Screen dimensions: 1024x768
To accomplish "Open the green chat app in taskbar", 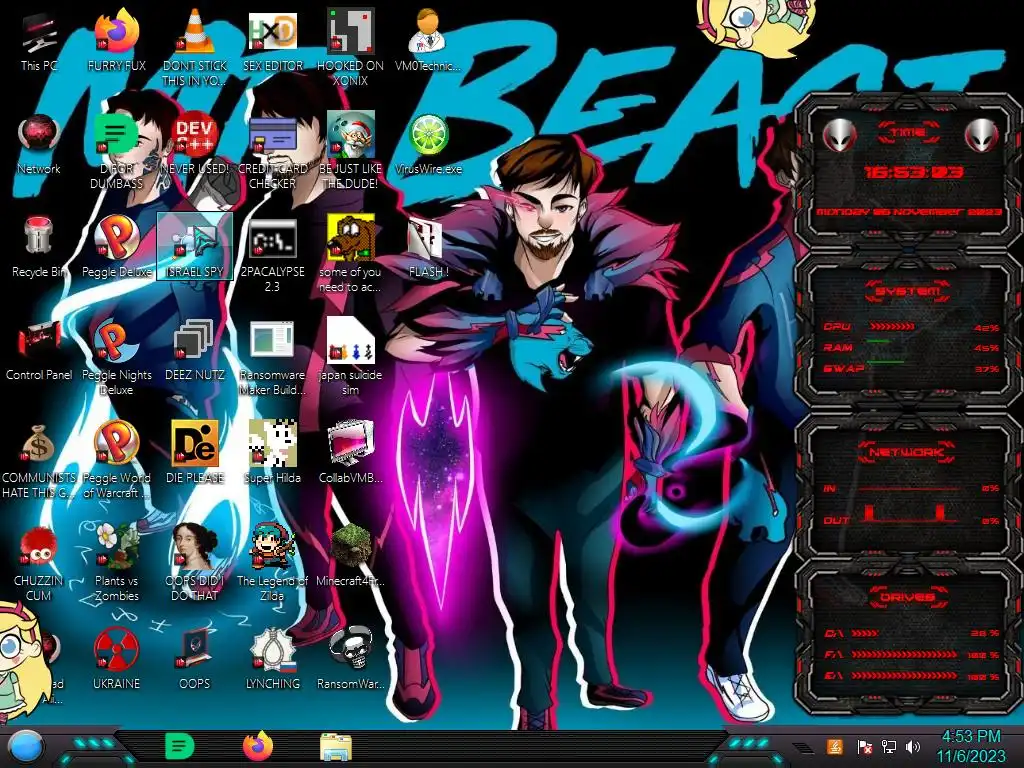I will (x=180, y=746).
